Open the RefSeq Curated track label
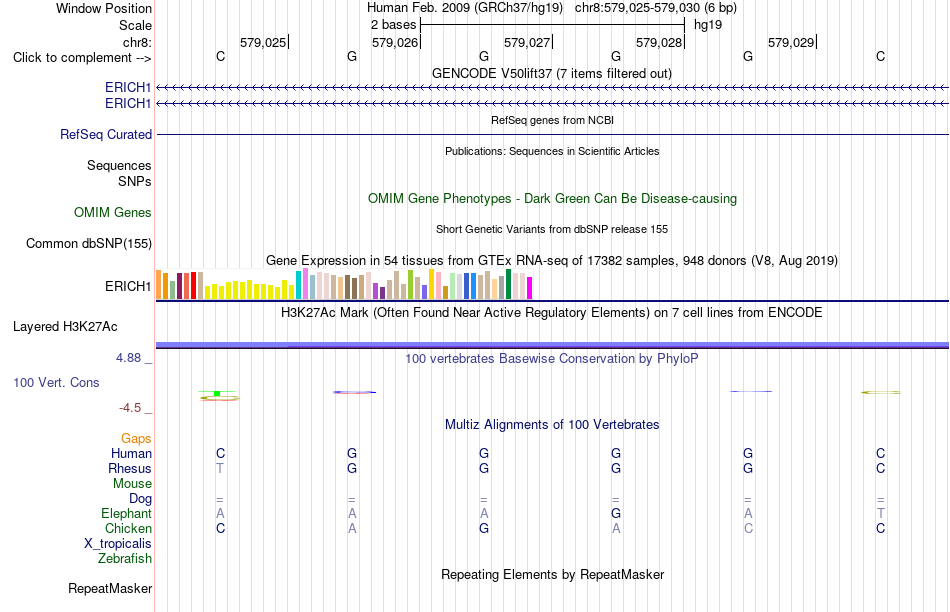The width and height of the screenshot is (950, 612). pos(105,135)
